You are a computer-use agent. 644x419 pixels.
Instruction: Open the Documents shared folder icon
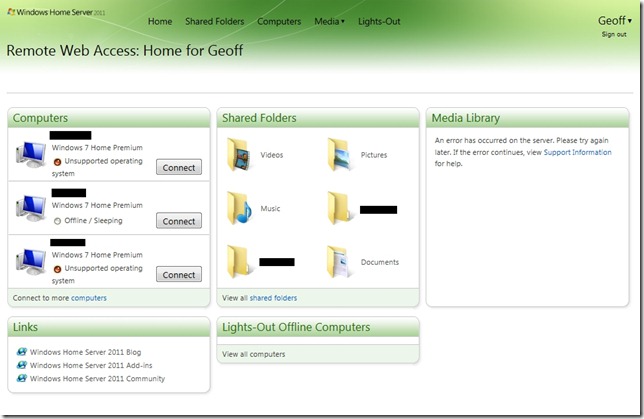click(x=342, y=262)
